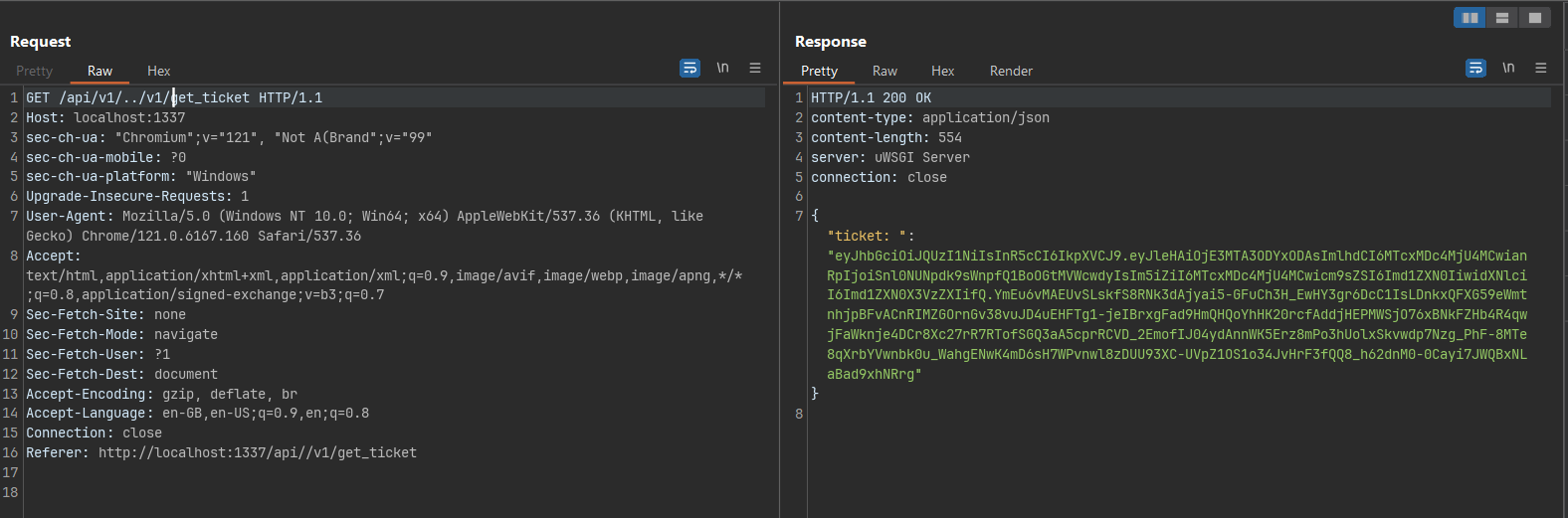Click the Referer header URL

(258, 452)
